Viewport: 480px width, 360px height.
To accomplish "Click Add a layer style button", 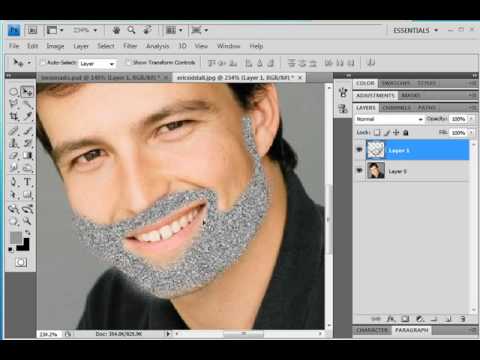I will pos(390,319).
